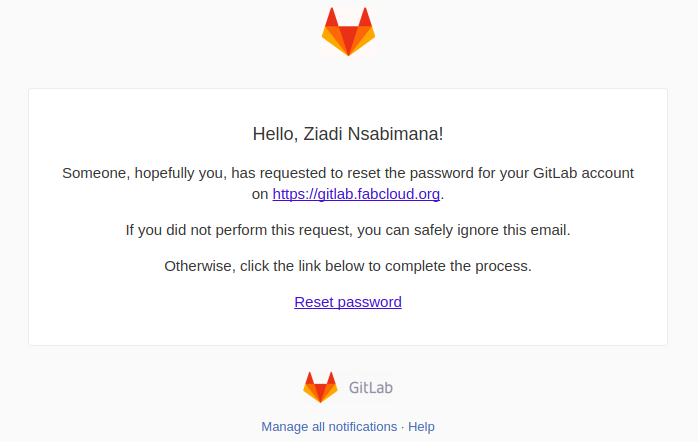This screenshot has height=442, width=698.
Task: Open the Reset password link
Action: (x=348, y=302)
